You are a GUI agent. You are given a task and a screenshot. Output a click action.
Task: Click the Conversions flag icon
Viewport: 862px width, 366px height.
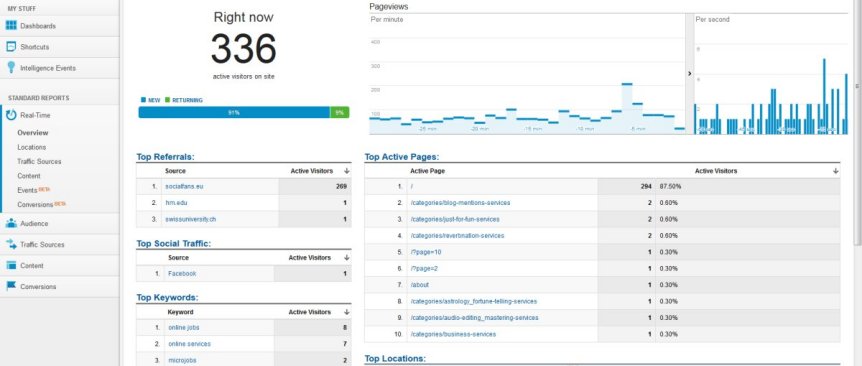11,286
